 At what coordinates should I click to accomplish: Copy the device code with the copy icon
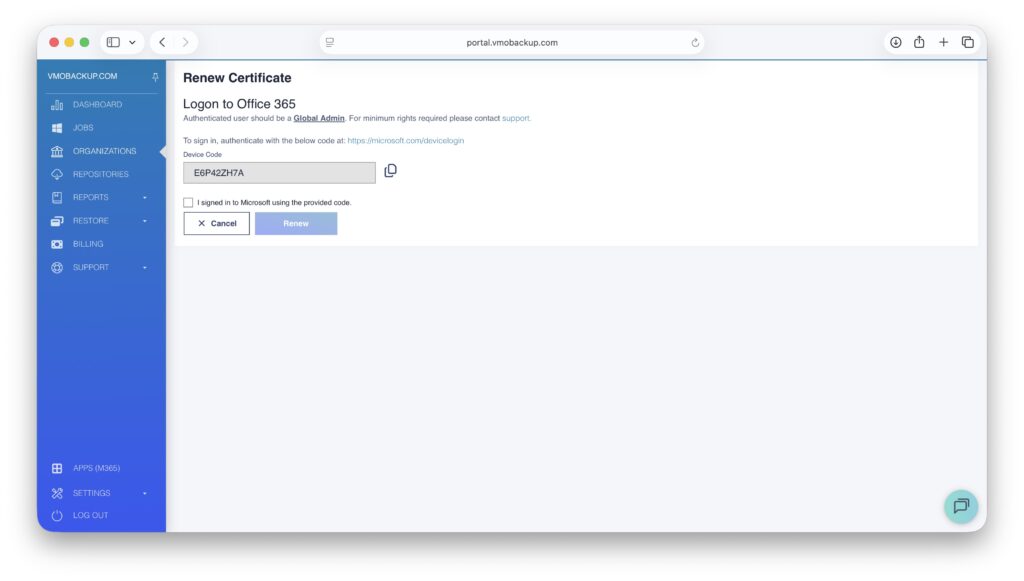[390, 171]
